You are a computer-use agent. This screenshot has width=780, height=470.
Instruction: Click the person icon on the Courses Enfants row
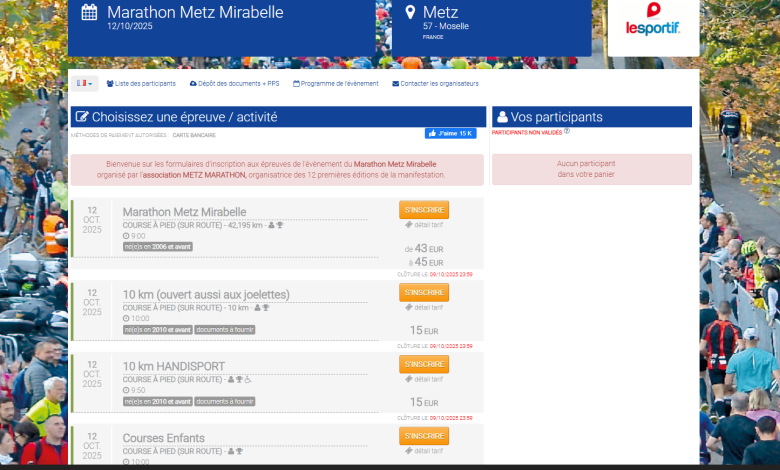[231, 451]
